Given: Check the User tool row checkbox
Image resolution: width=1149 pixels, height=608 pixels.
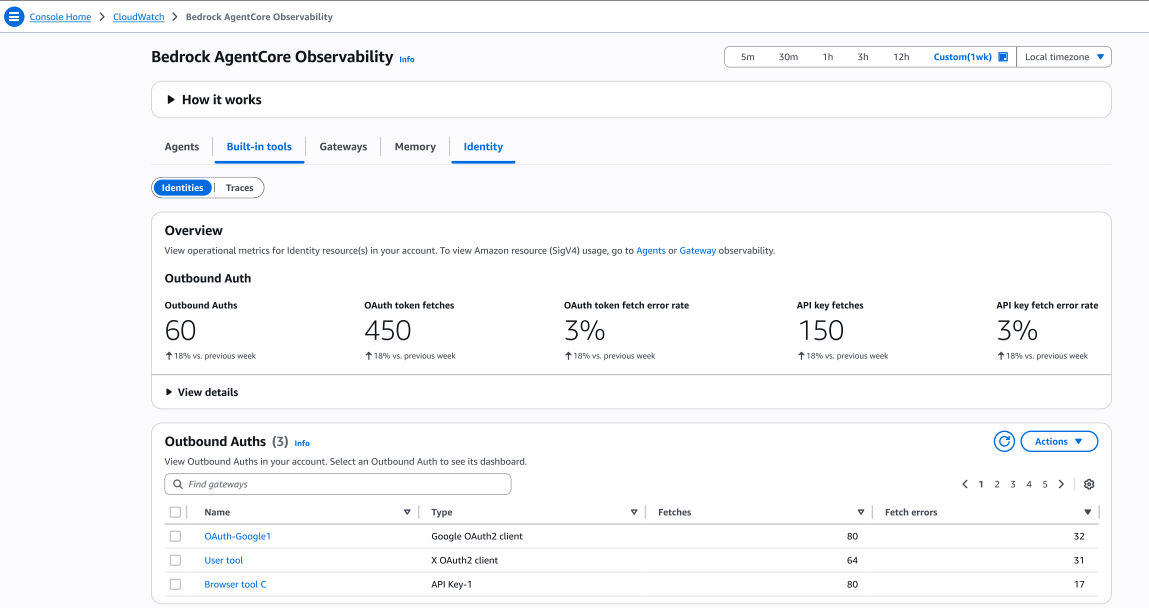Looking at the screenshot, I should [176, 560].
